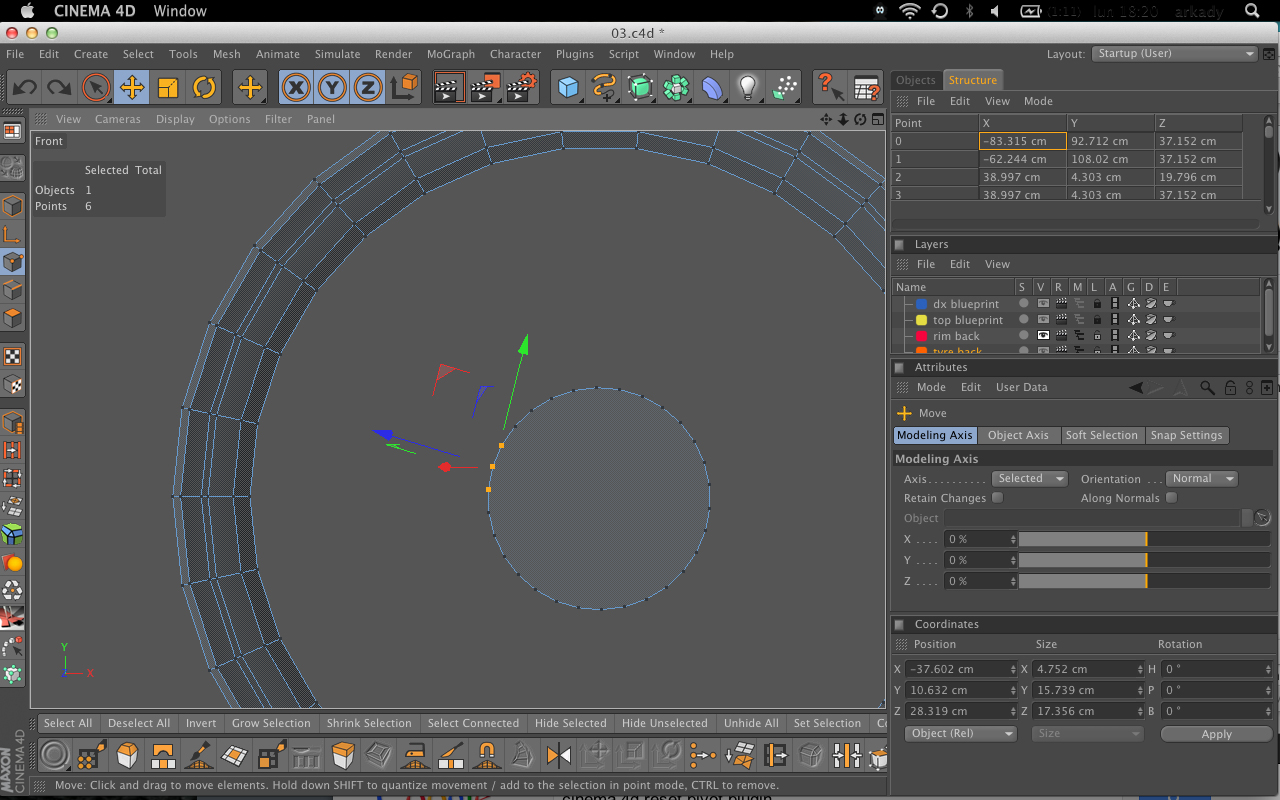
Task: Open the MoGraph menu
Action: [451, 54]
